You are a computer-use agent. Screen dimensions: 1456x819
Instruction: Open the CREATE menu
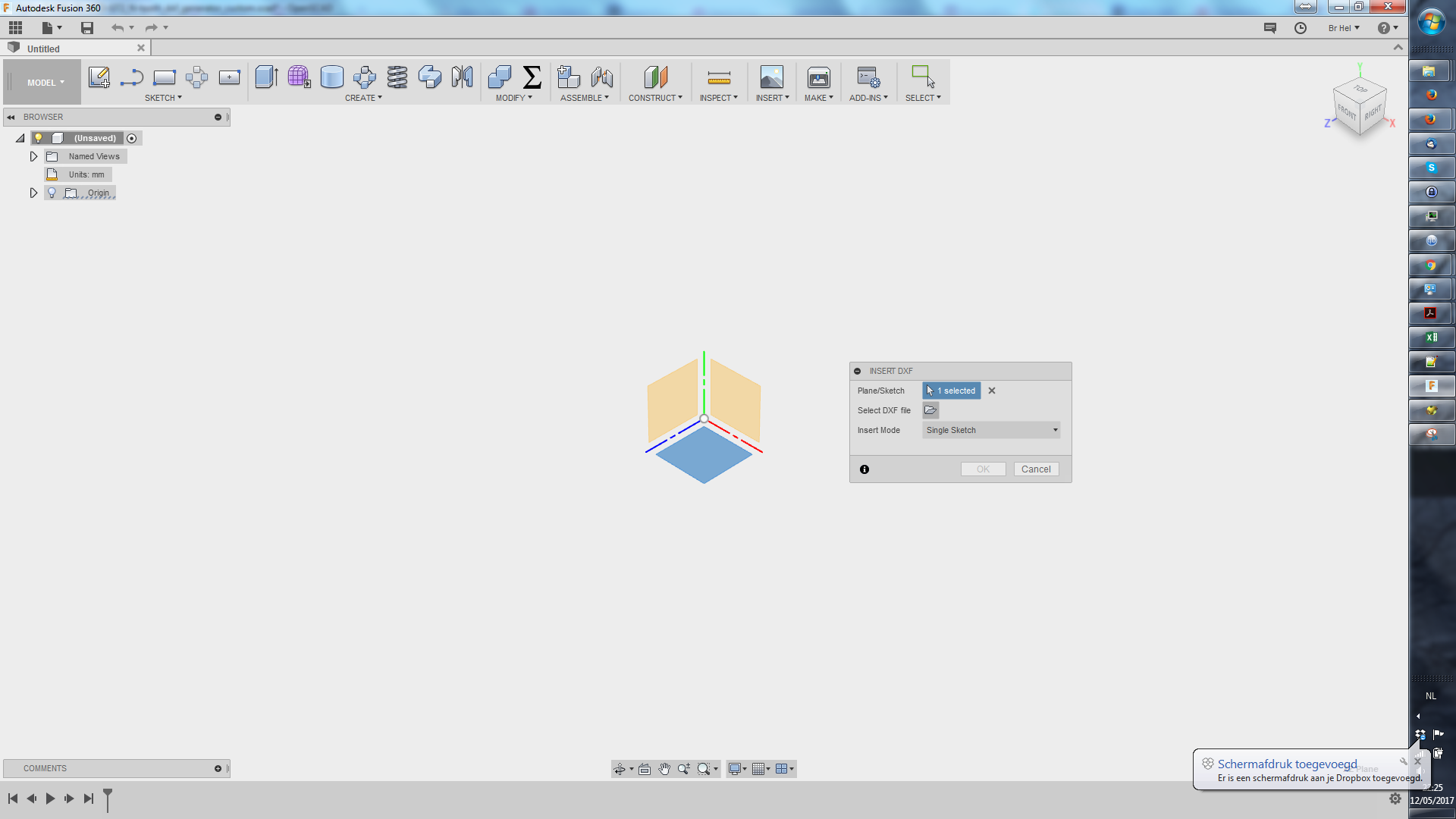tap(363, 98)
